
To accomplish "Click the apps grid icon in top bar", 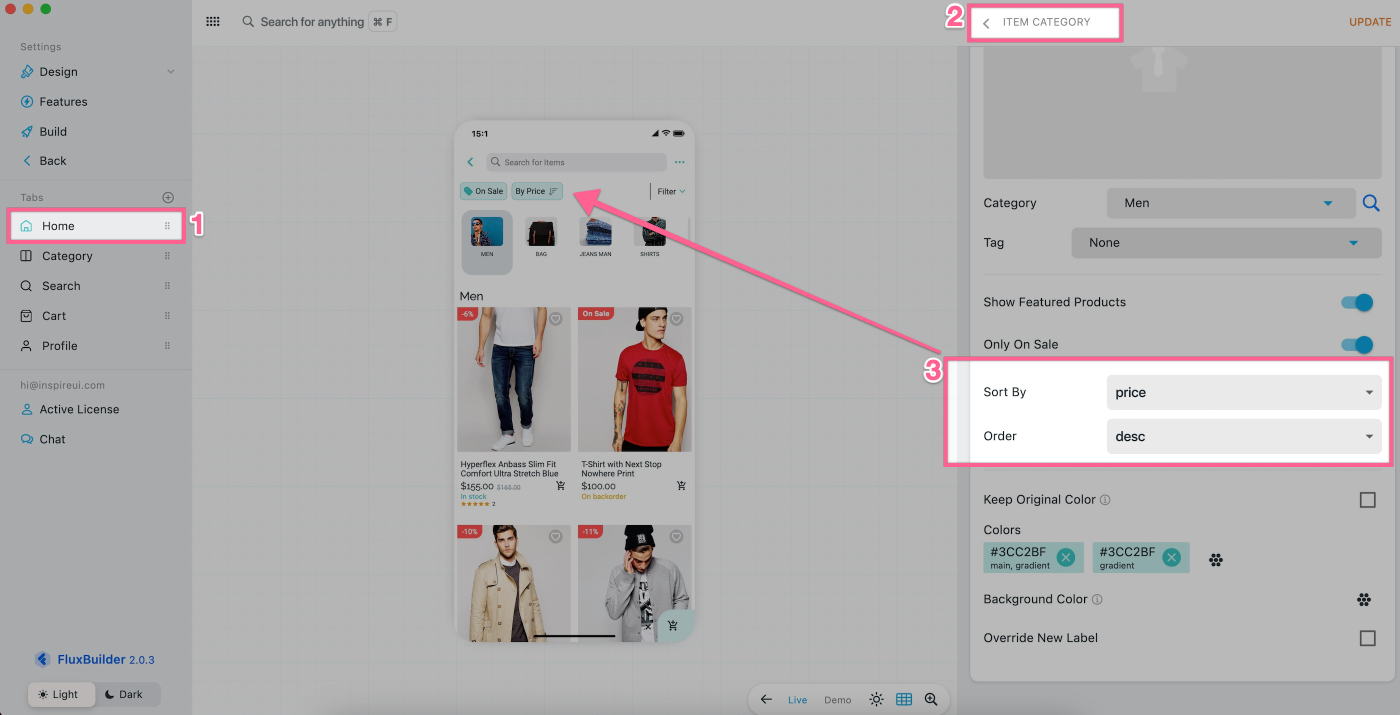I will point(213,22).
